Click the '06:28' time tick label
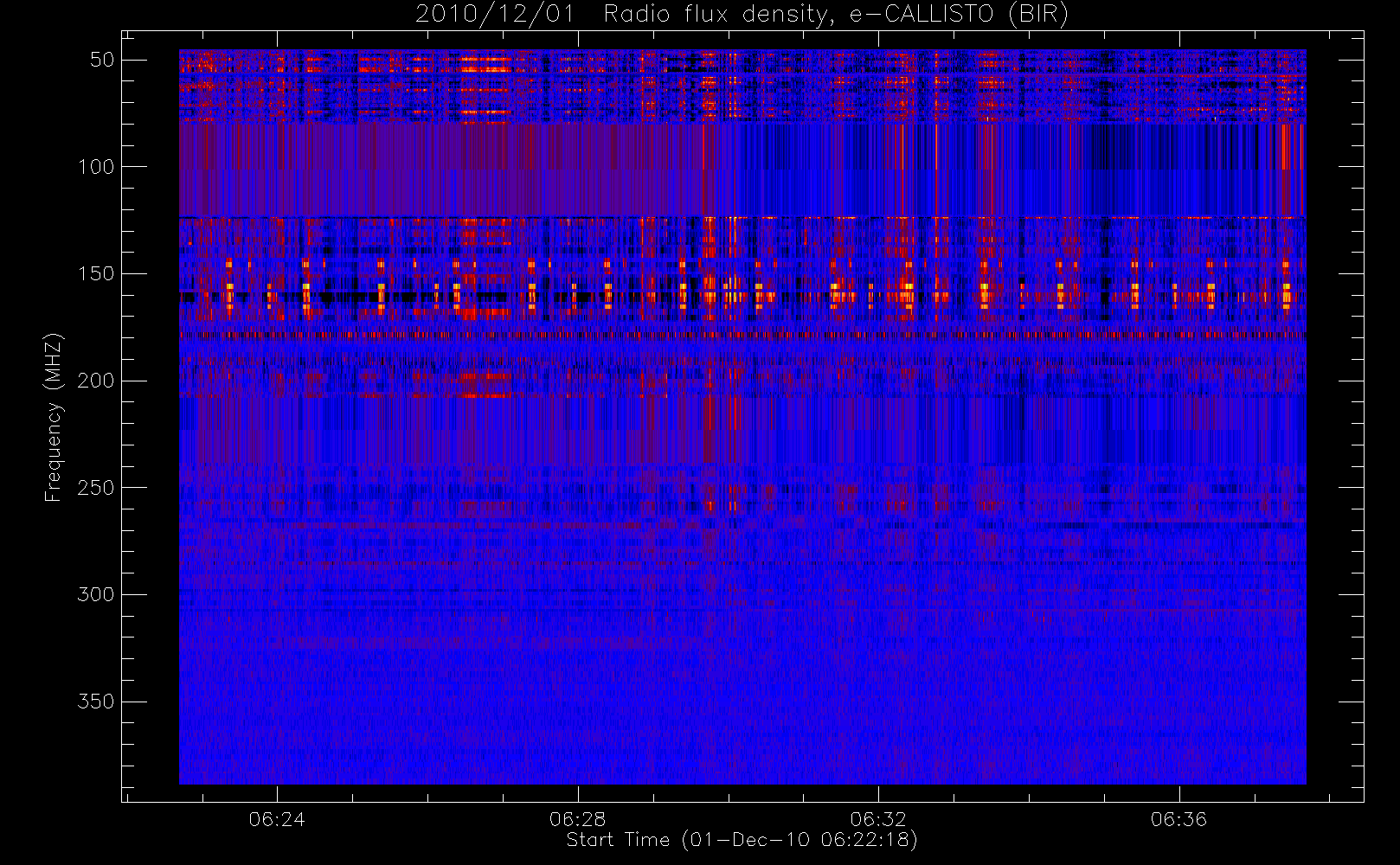This screenshot has height=865, width=1400. click(577, 819)
